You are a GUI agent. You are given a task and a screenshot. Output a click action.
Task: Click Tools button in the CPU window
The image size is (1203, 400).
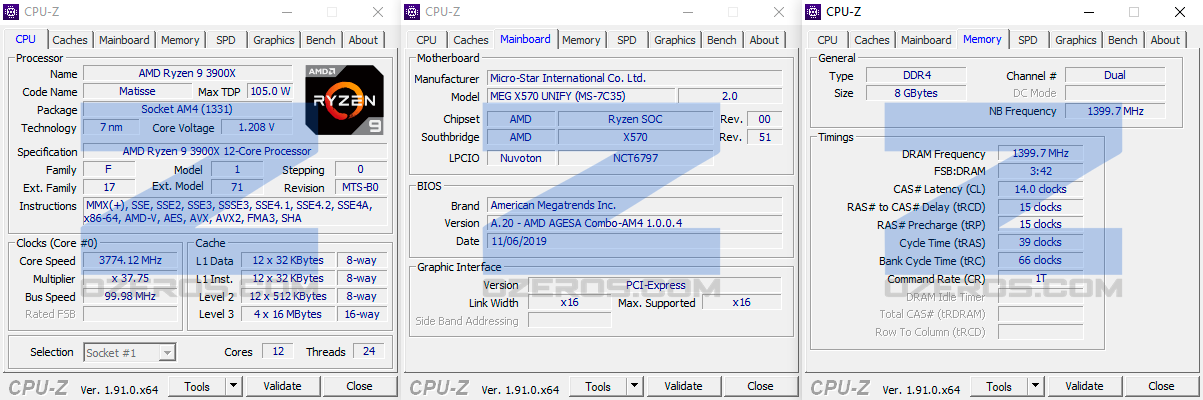point(197,386)
